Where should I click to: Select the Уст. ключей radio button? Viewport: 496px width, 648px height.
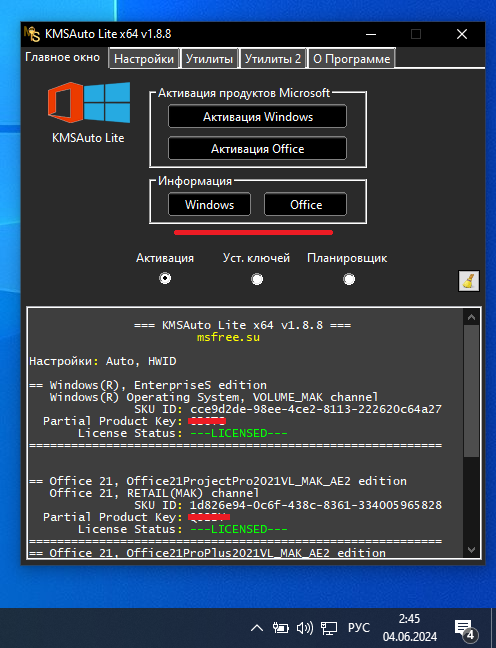(x=257, y=279)
